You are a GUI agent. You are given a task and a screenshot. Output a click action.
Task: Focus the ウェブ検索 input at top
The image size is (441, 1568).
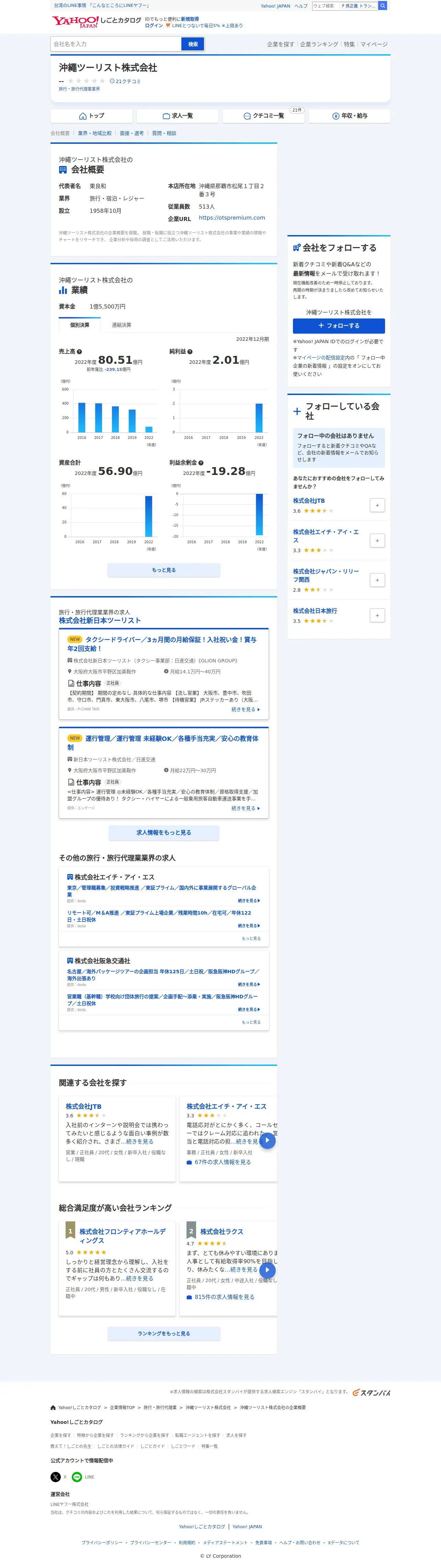[x=325, y=5]
